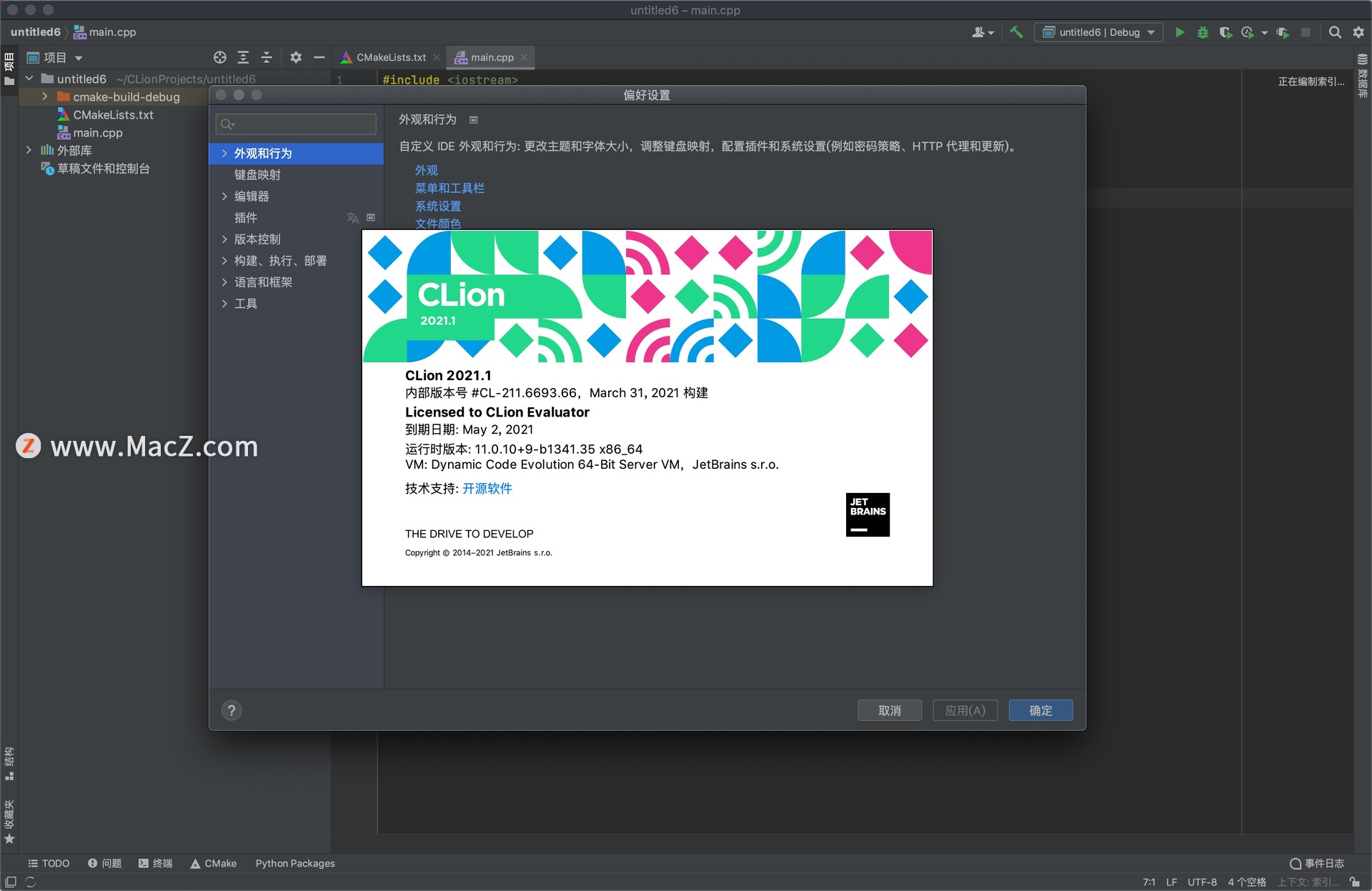
Task: Click the Profile run icon with clock
Action: click(1248, 32)
